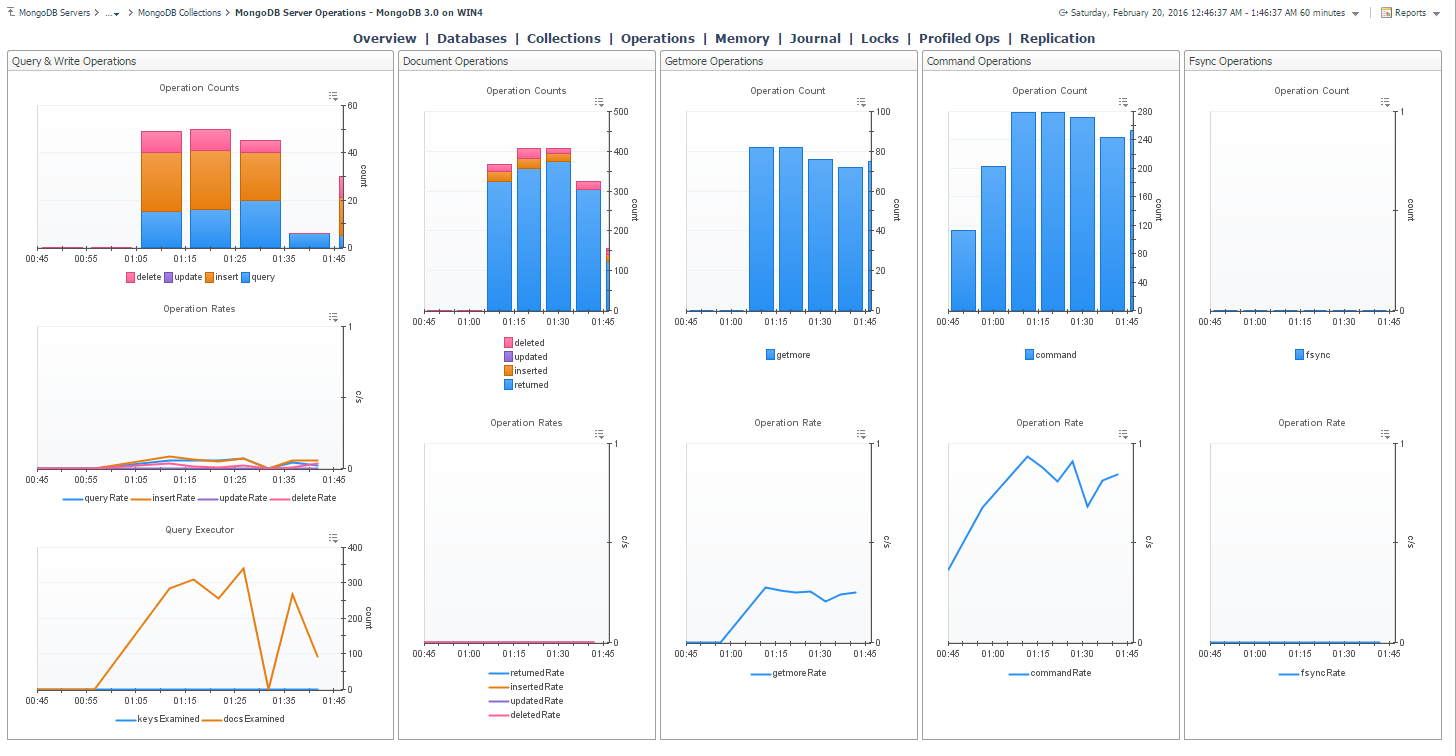Open options icon for Getmore Operation Count chart
Screen dimensions: 1456x756
coord(858,102)
